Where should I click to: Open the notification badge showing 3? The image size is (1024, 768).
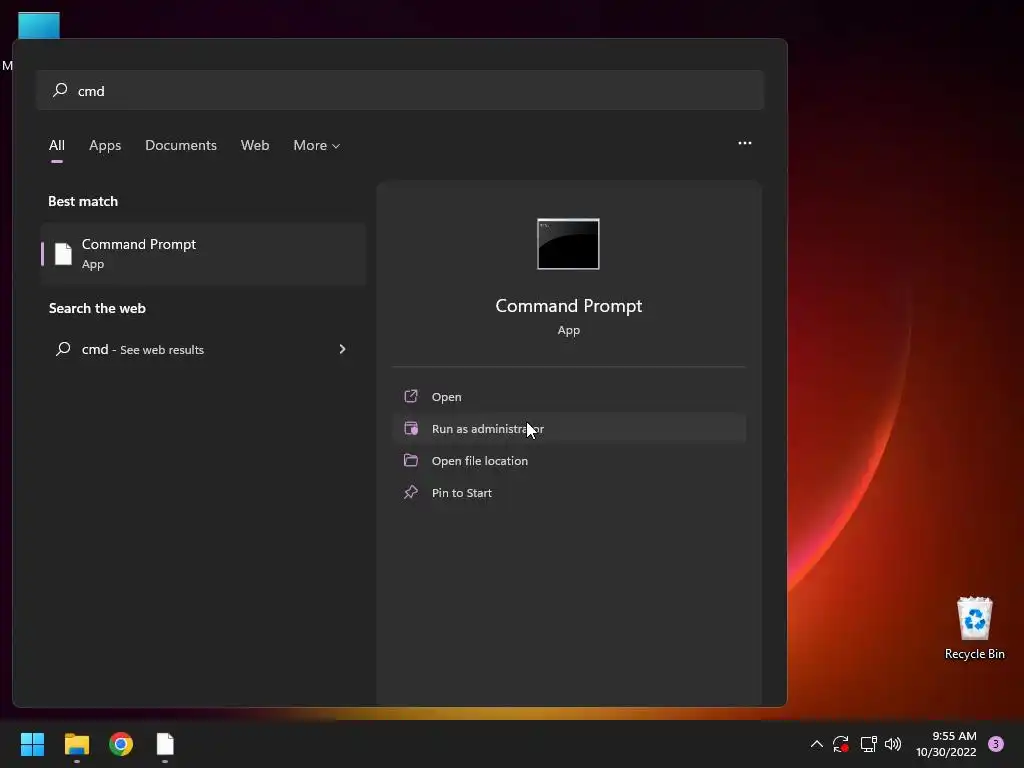996,744
